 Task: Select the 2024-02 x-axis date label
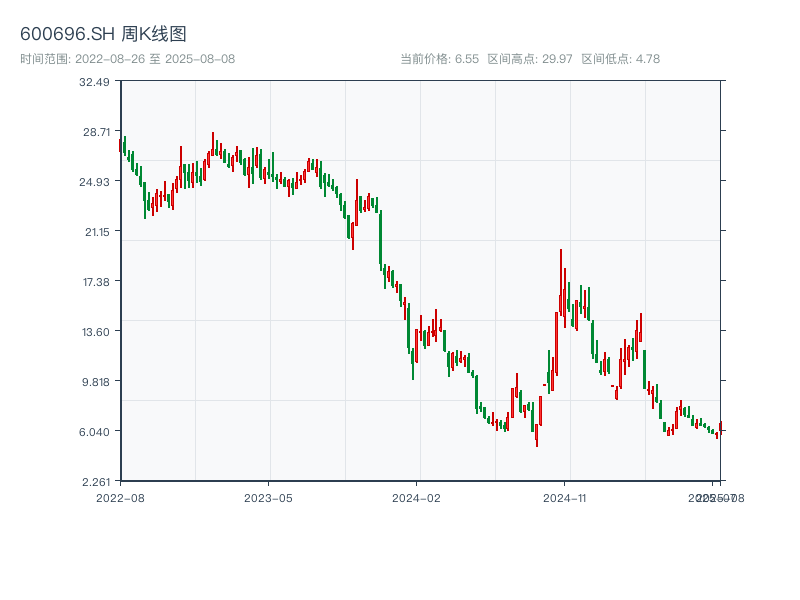click(416, 497)
